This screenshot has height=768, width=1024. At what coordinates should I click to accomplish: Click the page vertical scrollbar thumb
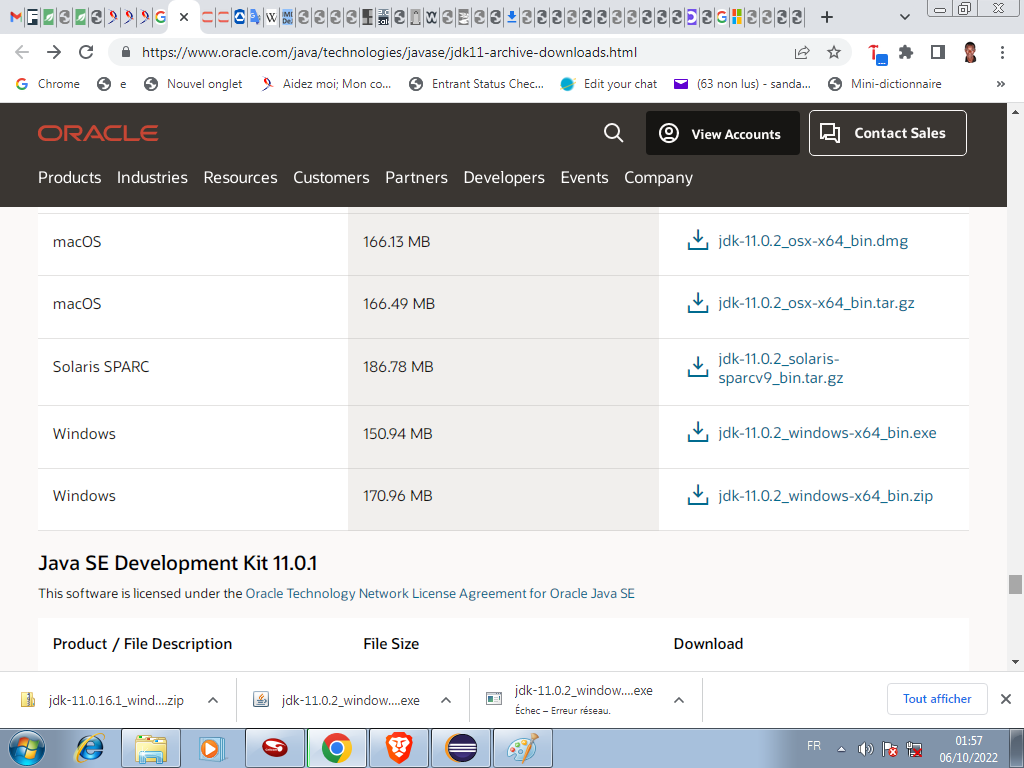1014,584
